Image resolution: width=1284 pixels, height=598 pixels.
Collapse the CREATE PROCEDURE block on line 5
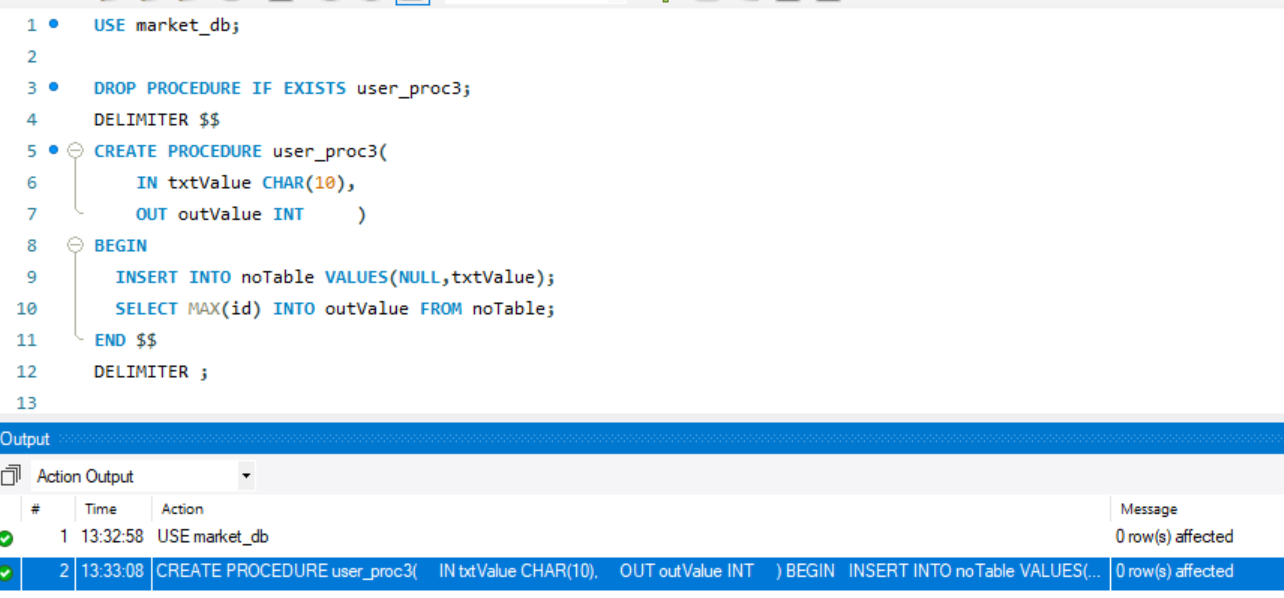tap(75, 151)
